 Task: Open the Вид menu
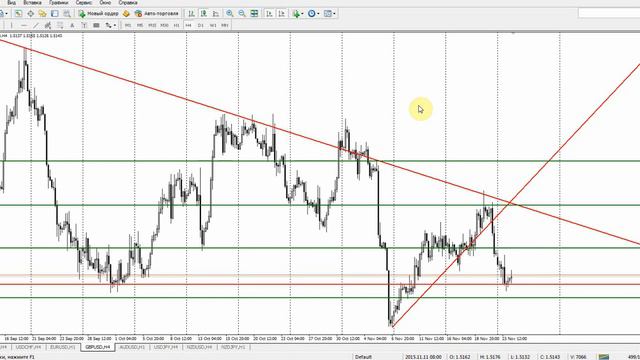pyautogui.click(x=12, y=2)
